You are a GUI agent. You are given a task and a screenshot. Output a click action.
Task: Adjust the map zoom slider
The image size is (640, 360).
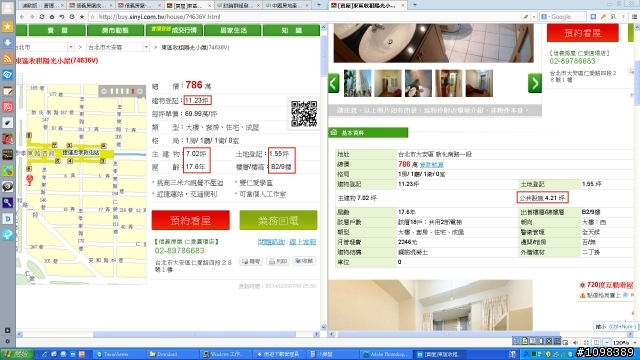tap(122, 91)
